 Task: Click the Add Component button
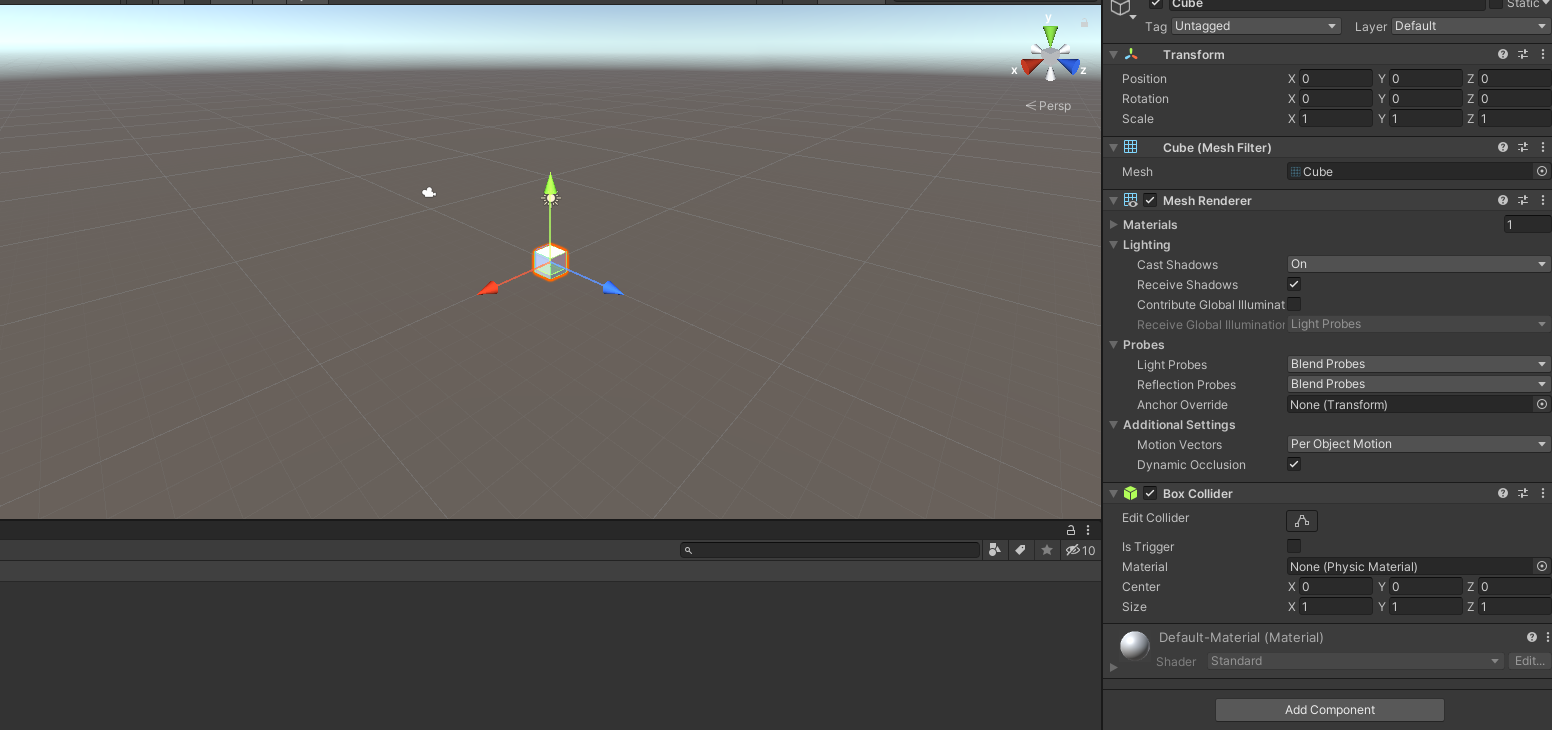tap(1329, 710)
